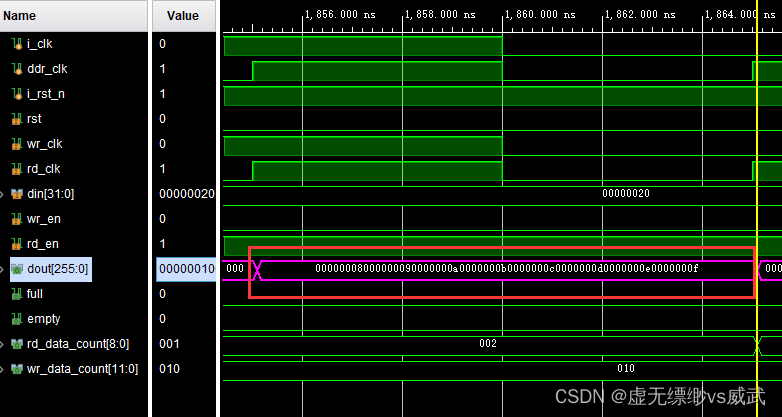Expand the wr_data_count[11:0] bus
Image resolution: width=782 pixels, height=417 pixels.
pyautogui.click(x=2, y=369)
